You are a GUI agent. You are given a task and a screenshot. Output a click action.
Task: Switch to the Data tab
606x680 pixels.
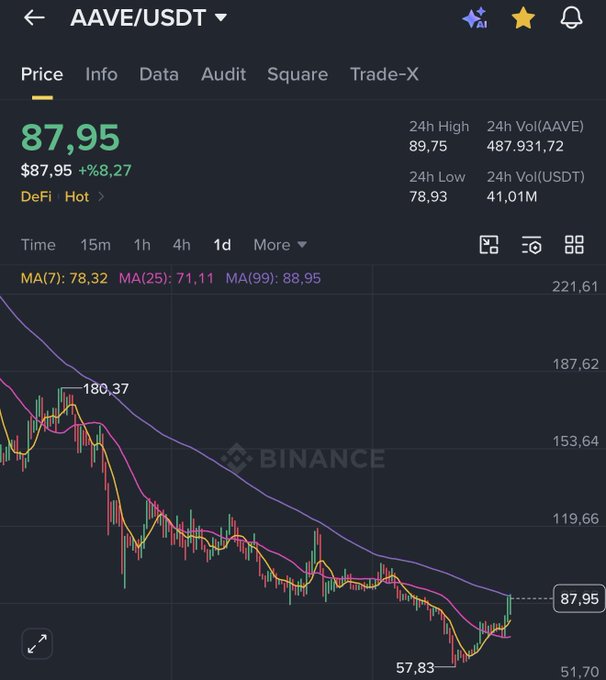point(159,74)
